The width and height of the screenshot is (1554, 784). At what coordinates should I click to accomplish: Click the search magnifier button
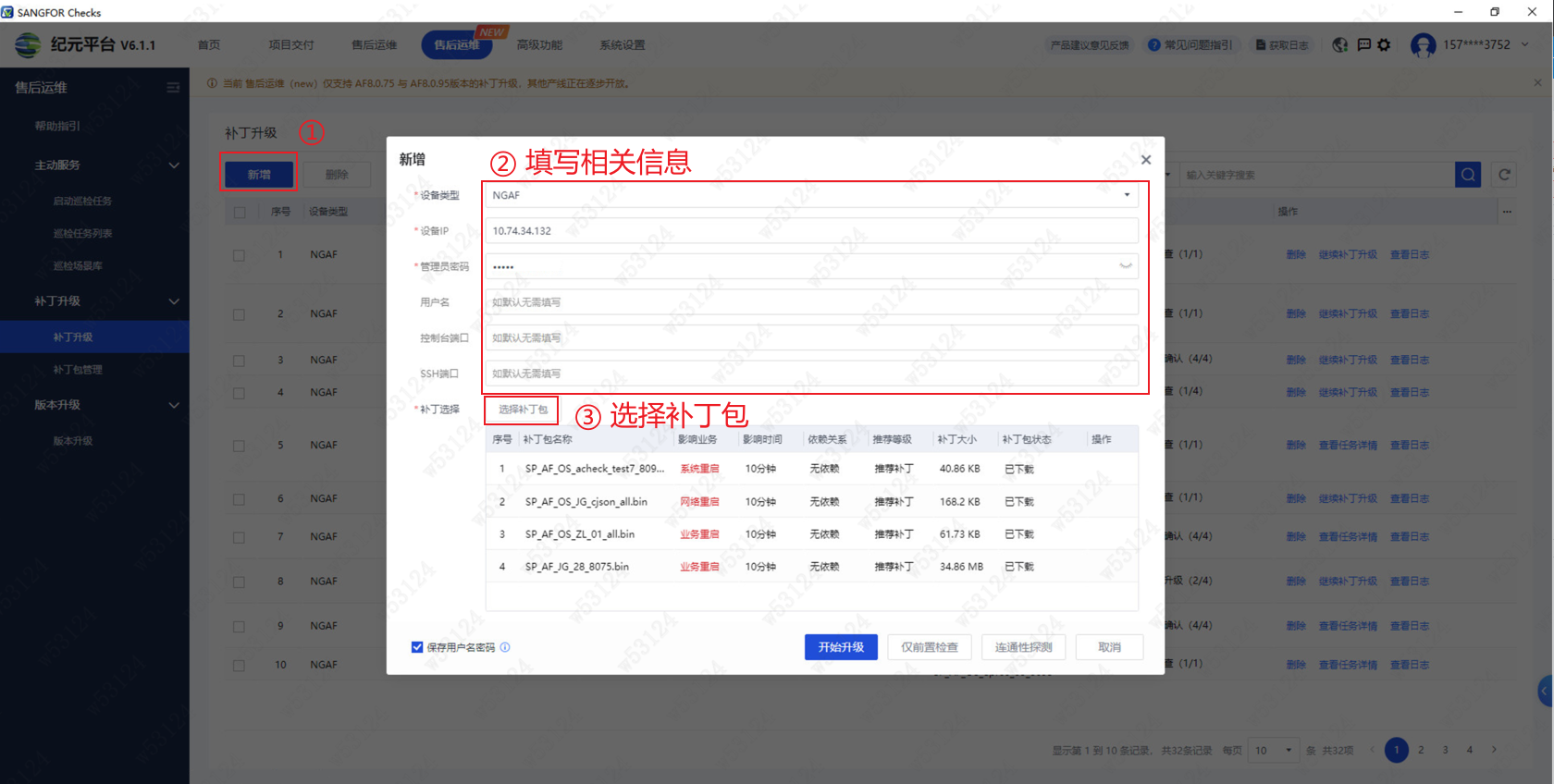1468,175
